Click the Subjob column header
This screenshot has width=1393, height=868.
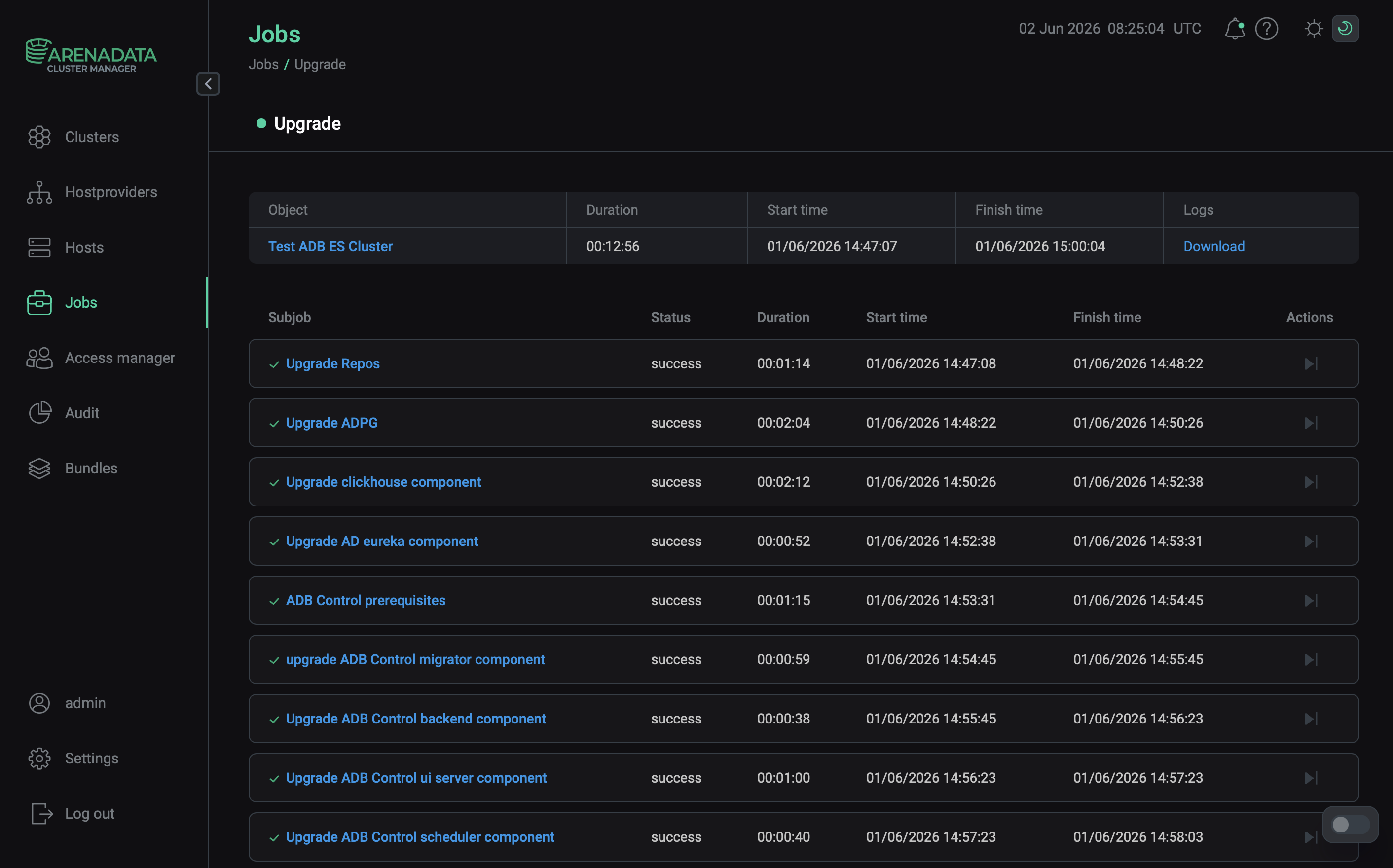(290, 317)
